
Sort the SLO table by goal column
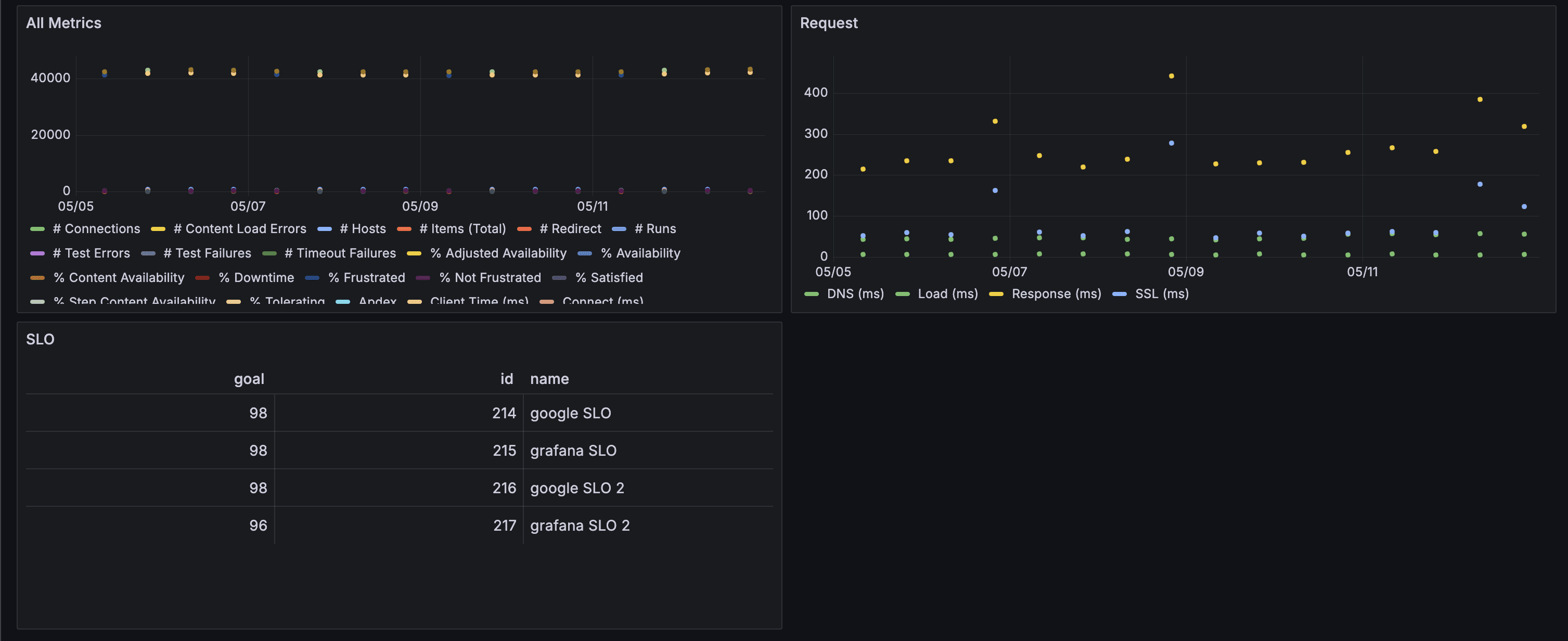(248, 378)
